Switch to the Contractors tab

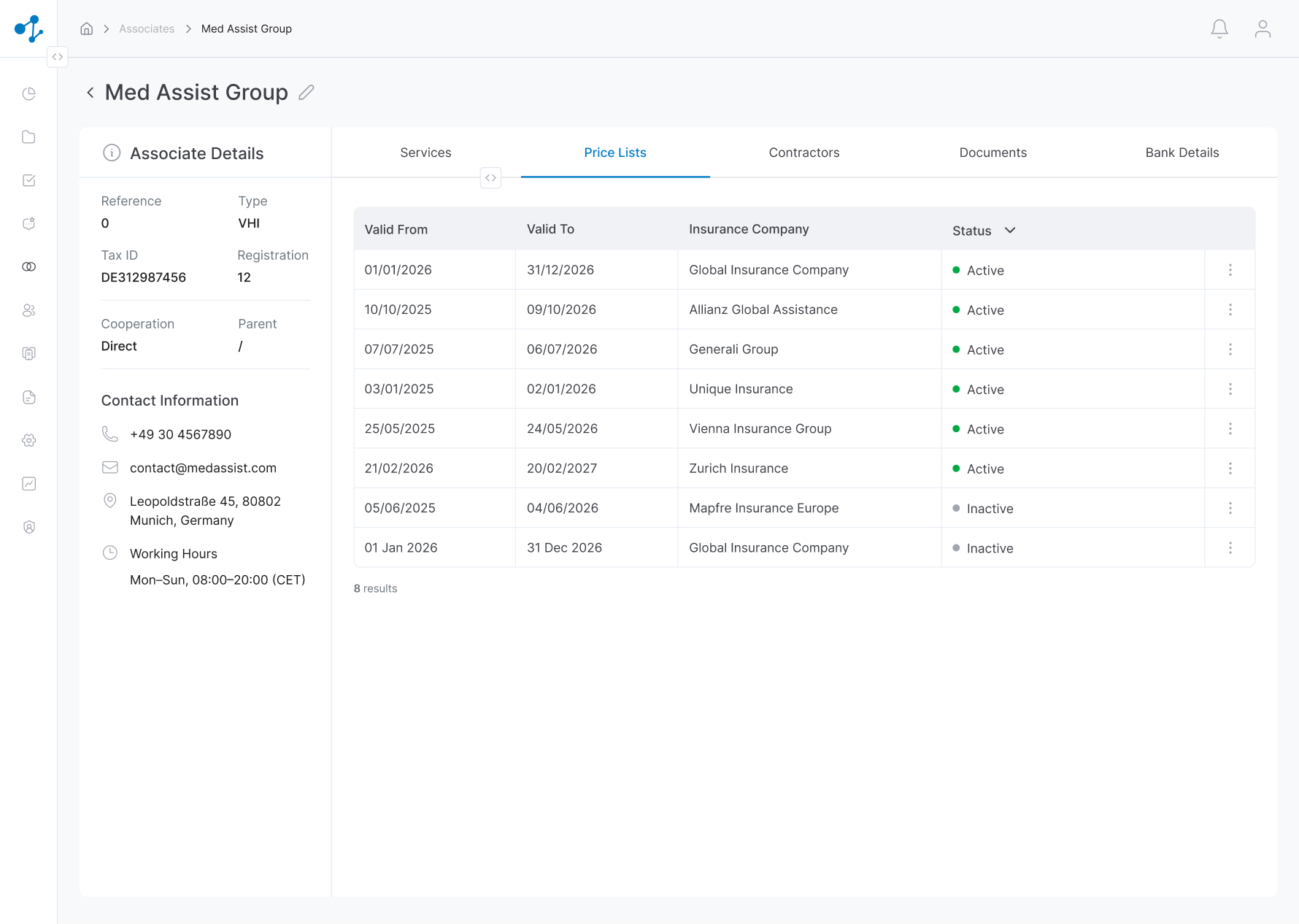coord(804,153)
